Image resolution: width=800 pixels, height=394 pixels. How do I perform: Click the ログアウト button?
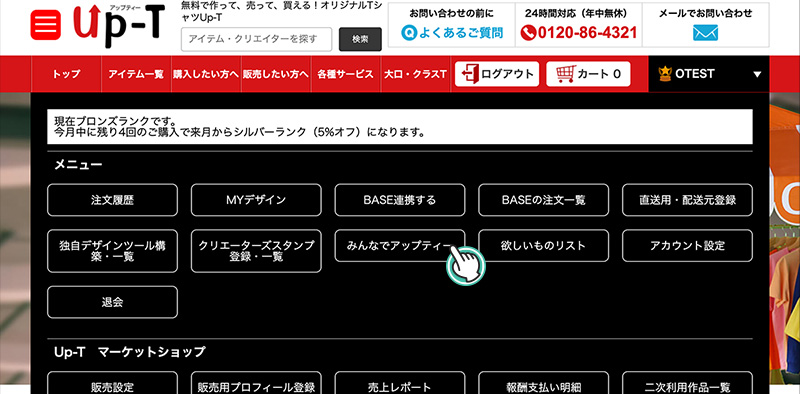point(497,74)
